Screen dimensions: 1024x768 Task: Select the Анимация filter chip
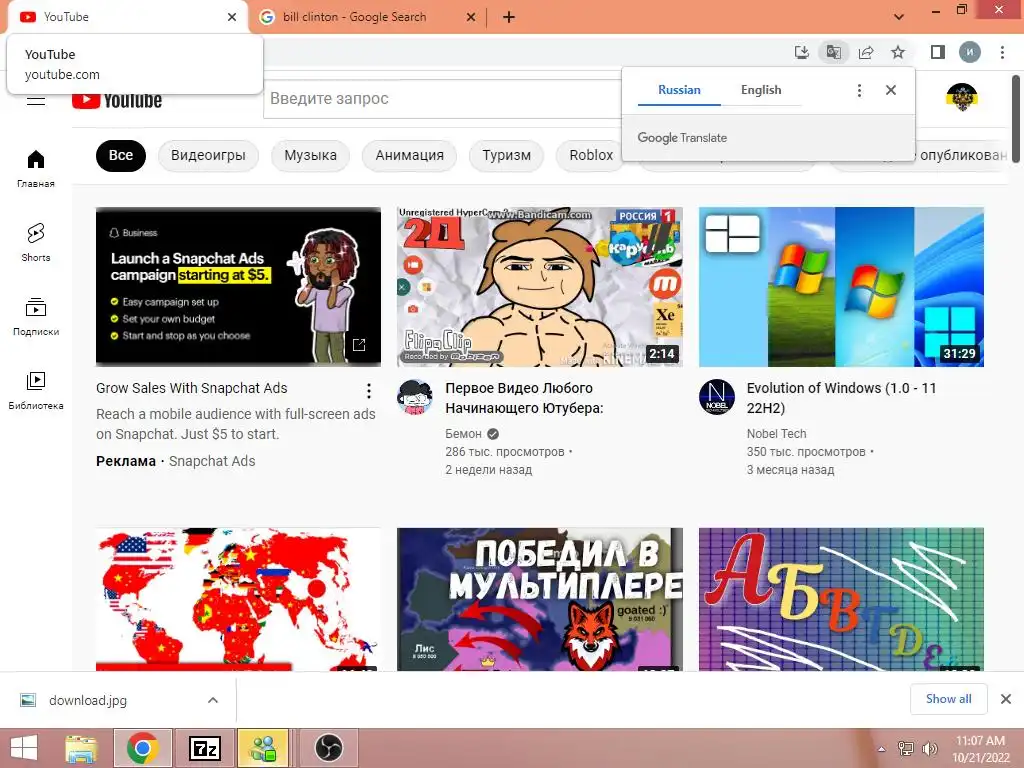(409, 155)
